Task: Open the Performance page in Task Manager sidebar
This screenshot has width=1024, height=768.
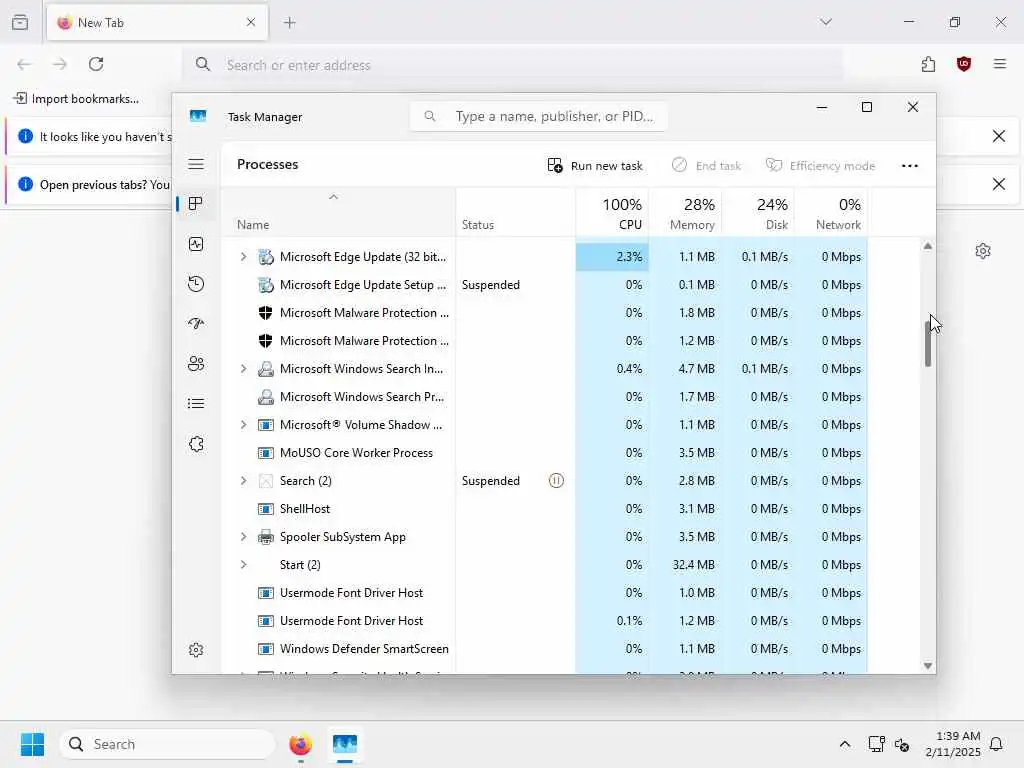Action: click(196, 244)
